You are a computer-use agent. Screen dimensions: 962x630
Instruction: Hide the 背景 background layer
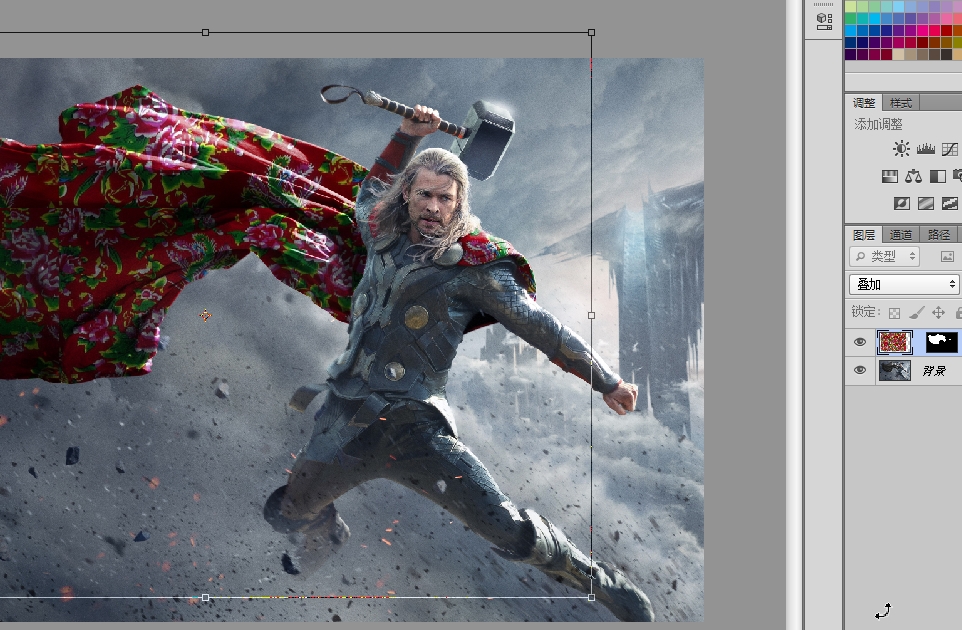(x=860, y=370)
